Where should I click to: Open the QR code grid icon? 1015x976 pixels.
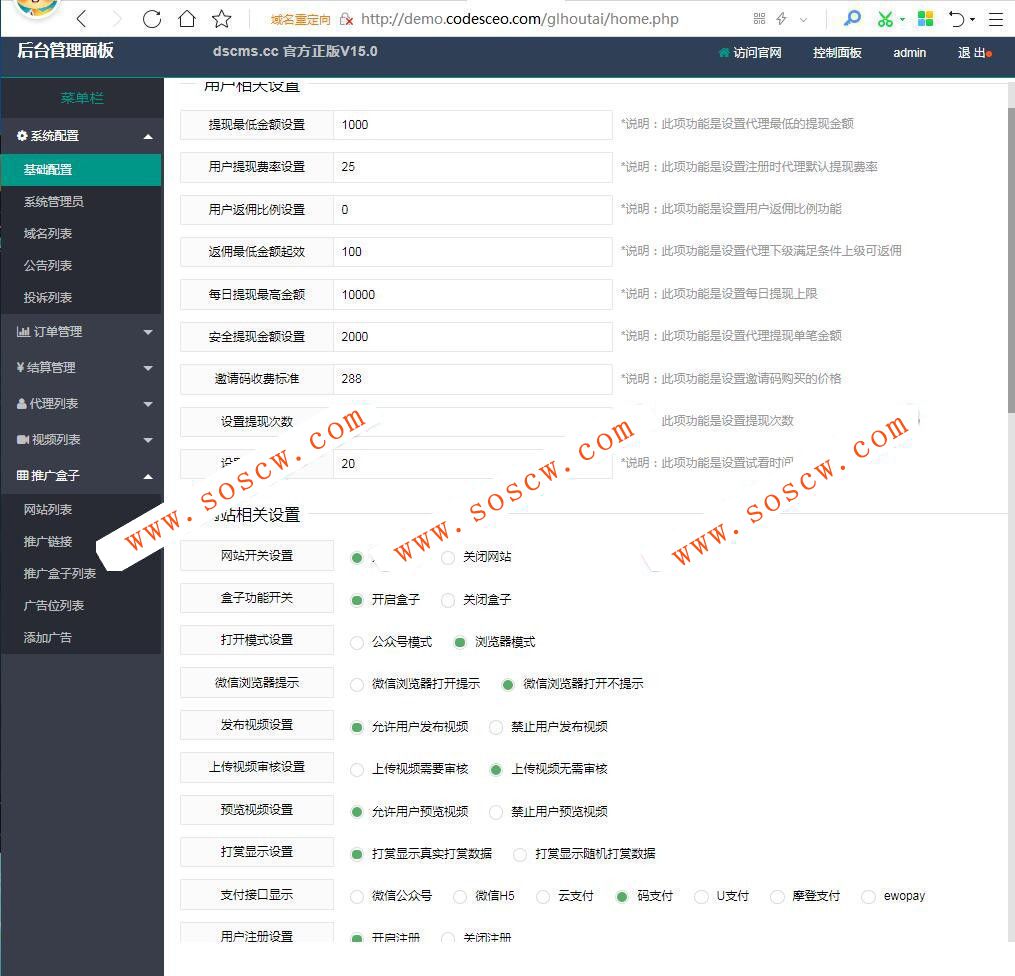759,19
